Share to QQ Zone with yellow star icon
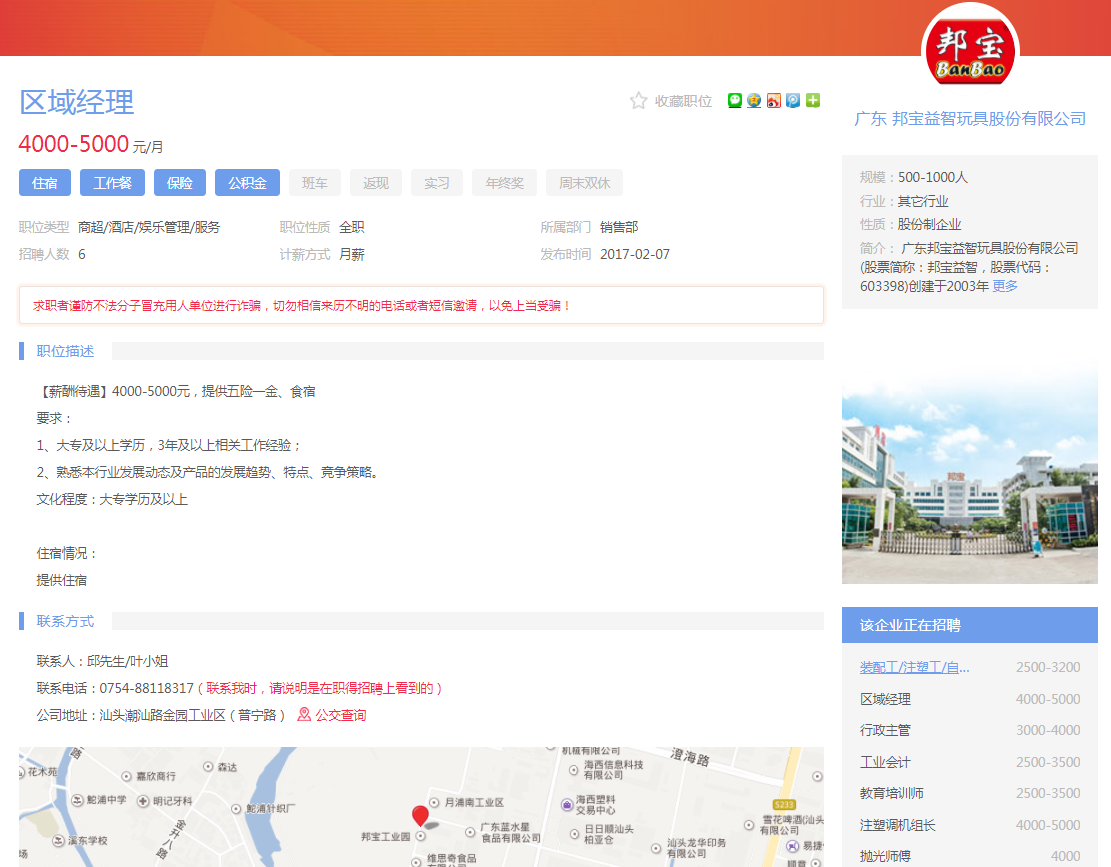Image resolution: width=1111 pixels, height=867 pixels. 754,101
